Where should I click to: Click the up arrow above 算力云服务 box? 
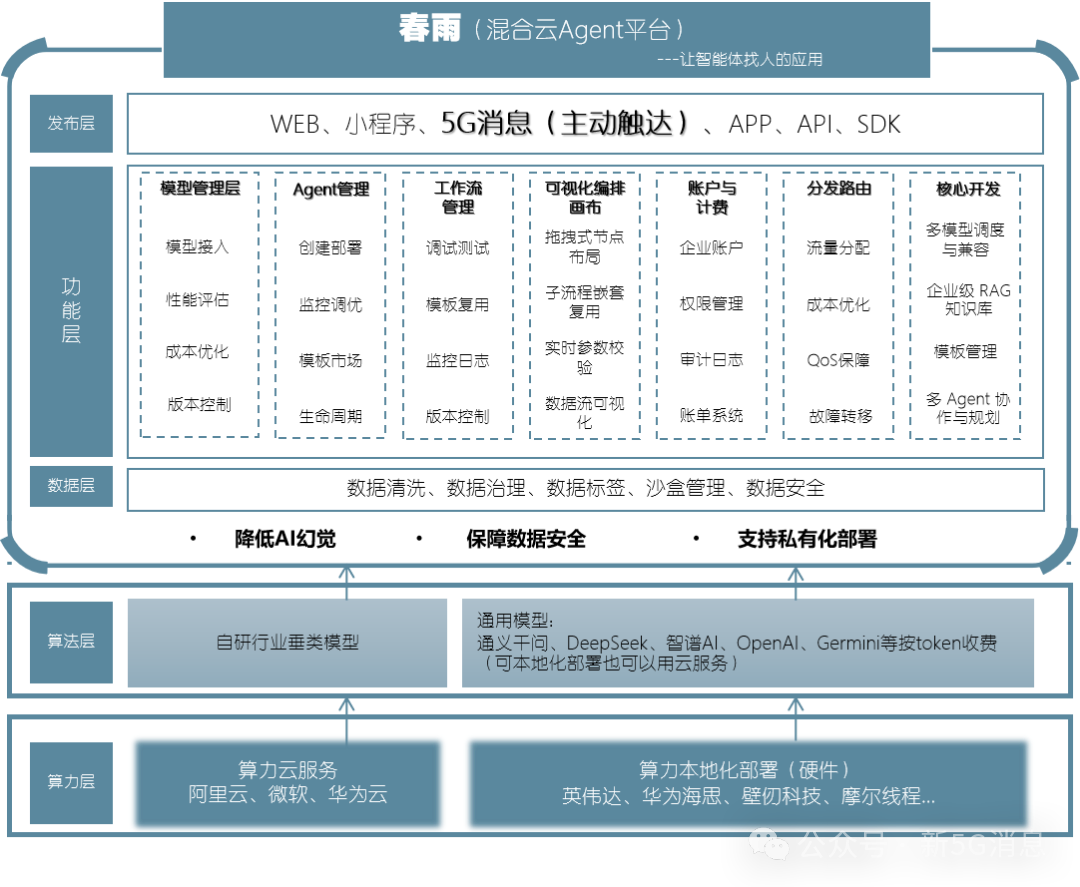[347, 719]
